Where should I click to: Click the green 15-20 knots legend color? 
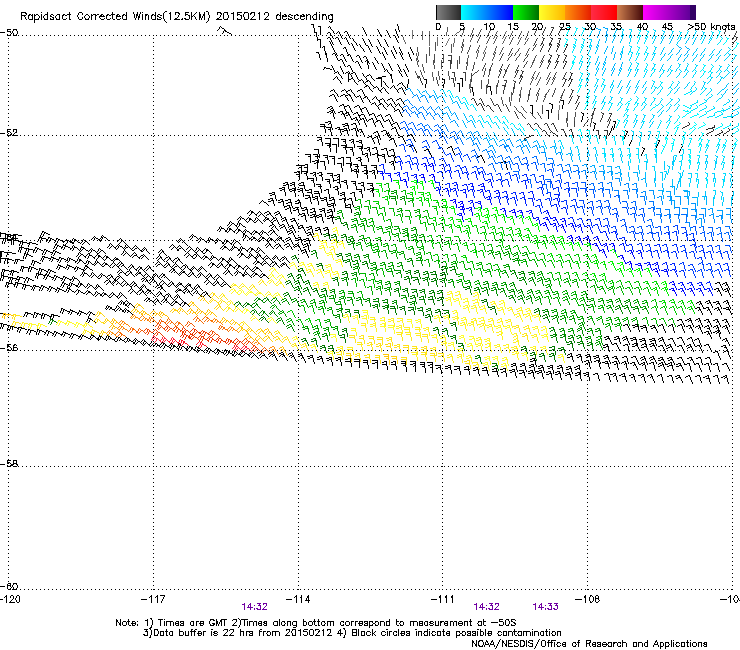(x=526, y=12)
